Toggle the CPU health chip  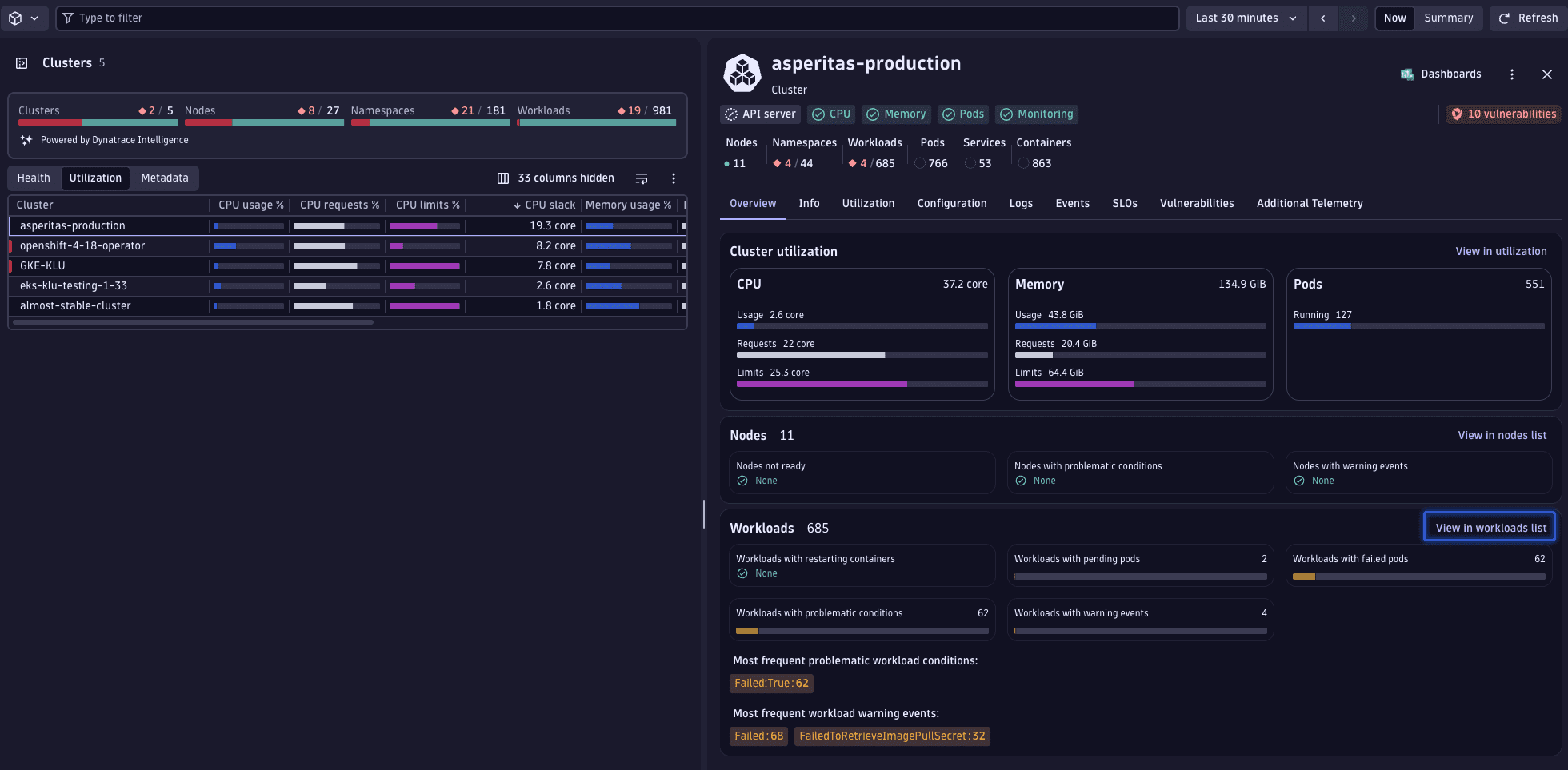coord(830,114)
